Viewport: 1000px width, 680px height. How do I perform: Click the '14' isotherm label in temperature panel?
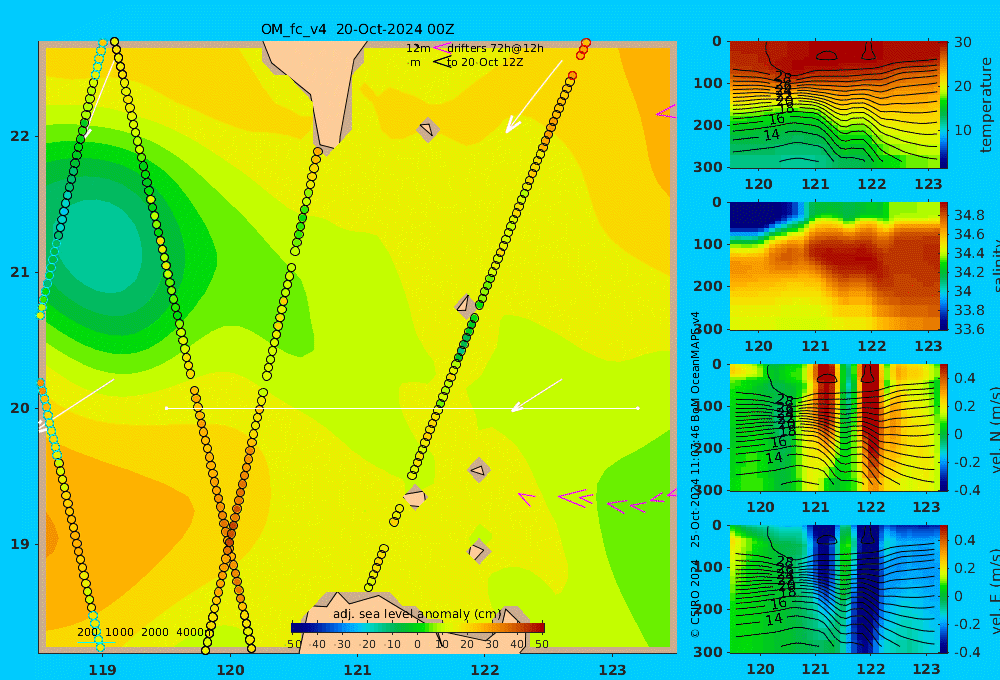pos(772,135)
